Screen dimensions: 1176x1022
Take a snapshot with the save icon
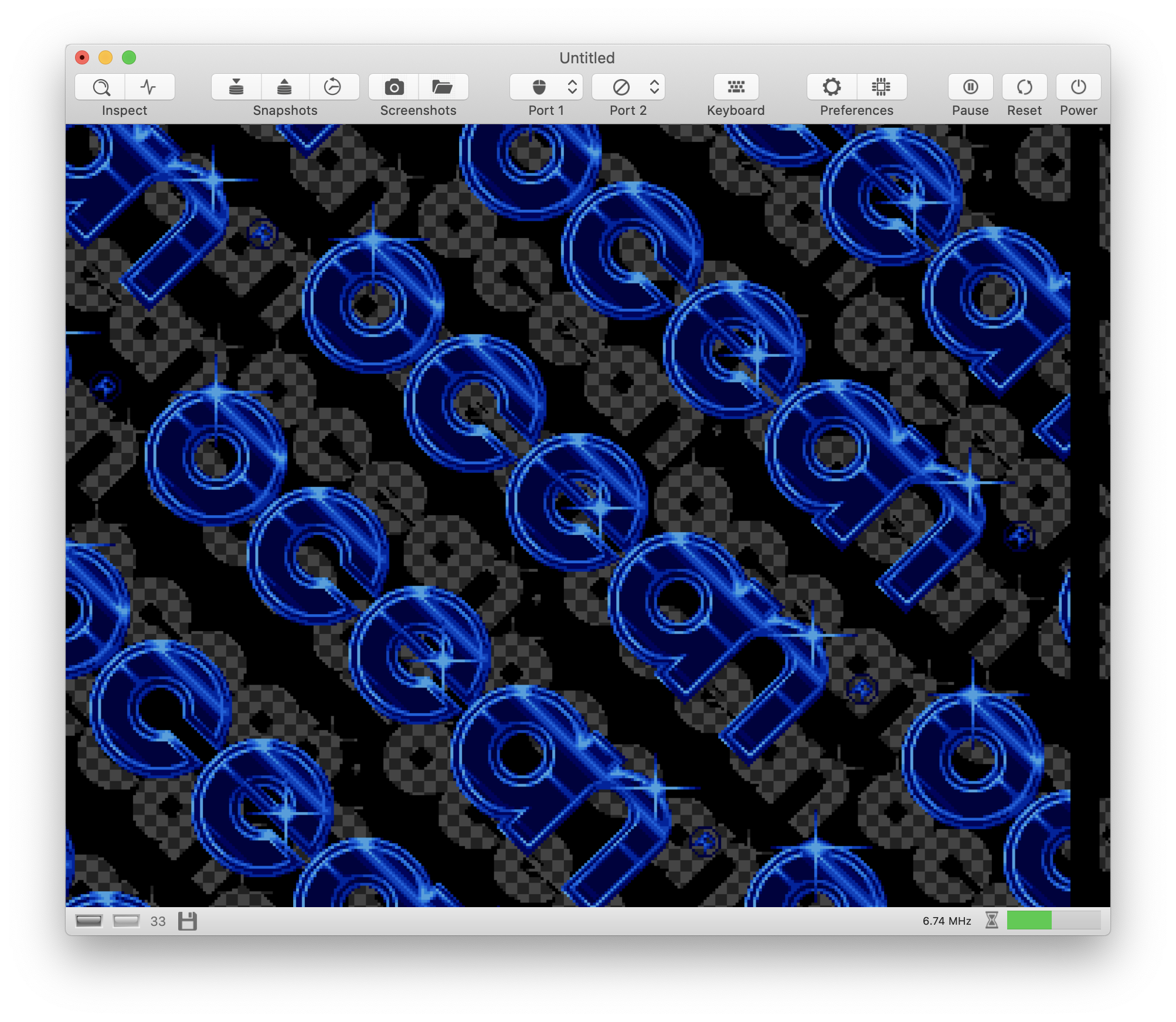coord(236,87)
